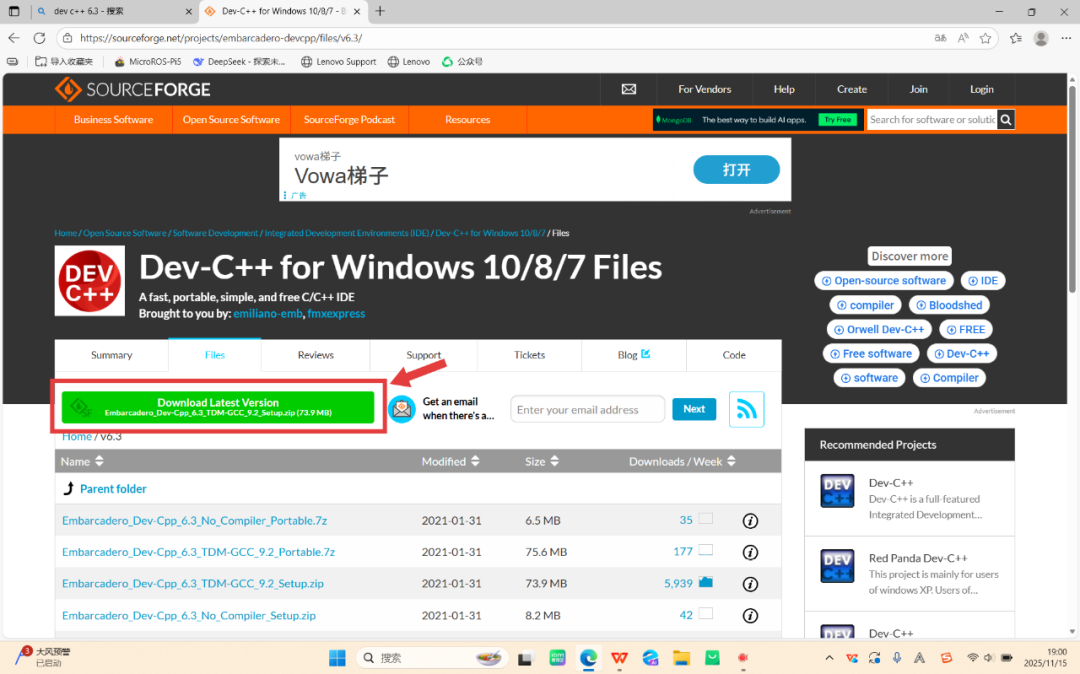The width and height of the screenshot is (1080, 674).
Task: Sort file list by Size
Action: (x=542, y=461)
